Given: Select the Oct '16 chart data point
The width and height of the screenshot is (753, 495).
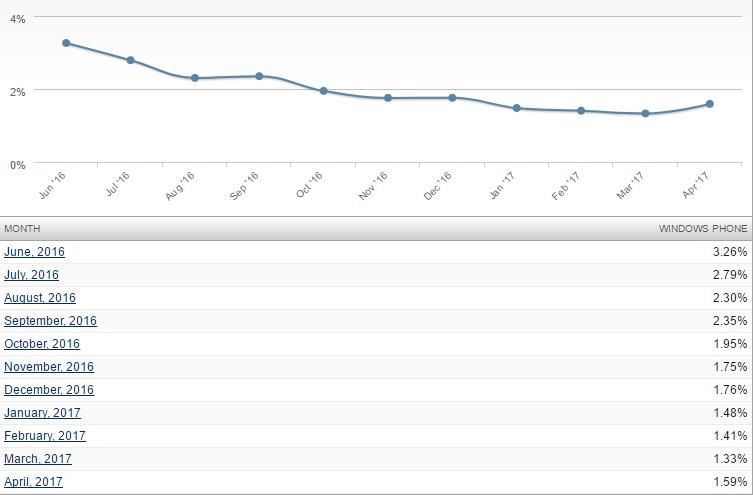Looking at the screenshot, I should 323,91.
